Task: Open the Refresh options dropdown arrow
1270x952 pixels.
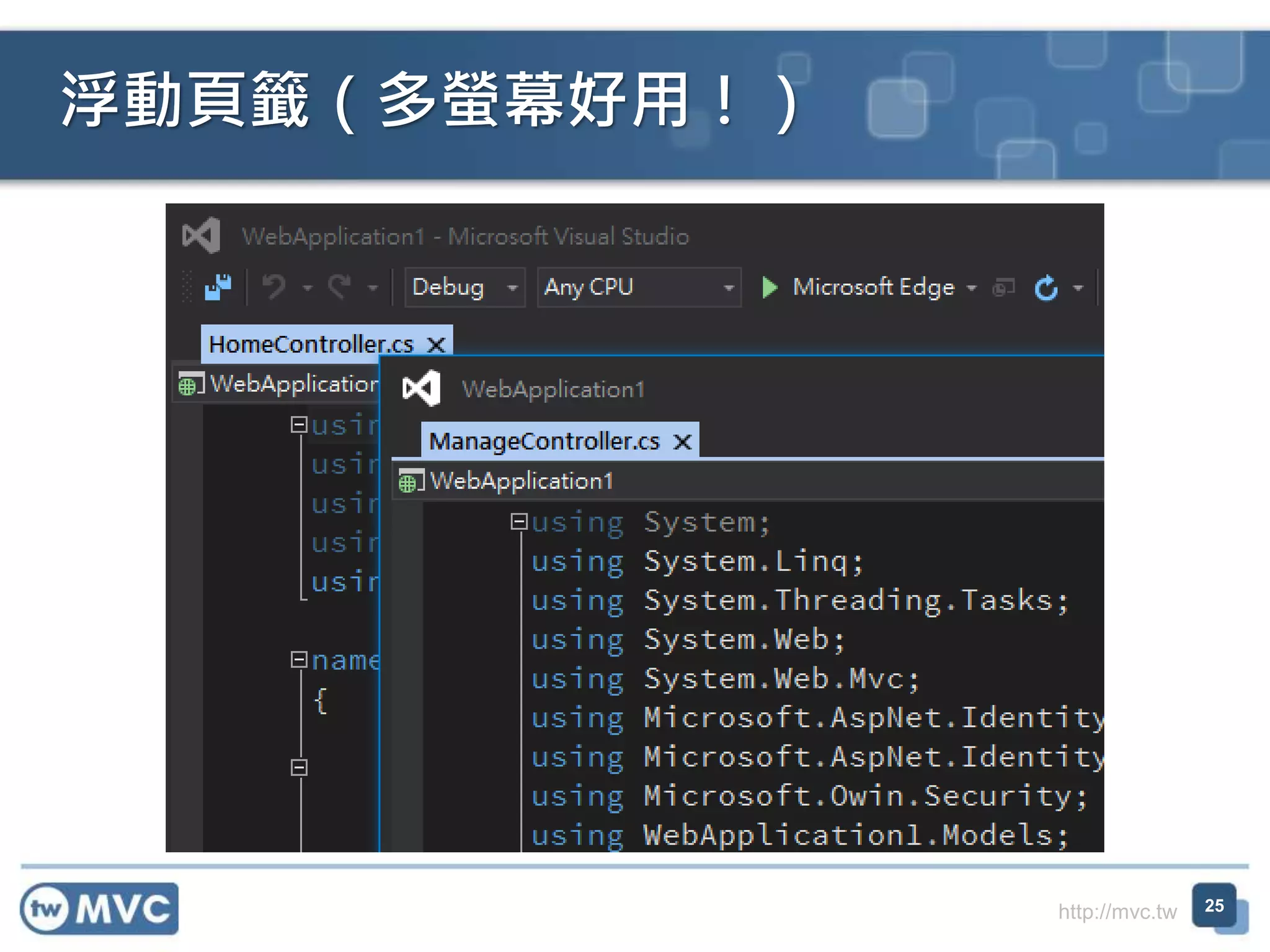Action: (x=1078, y=288)
